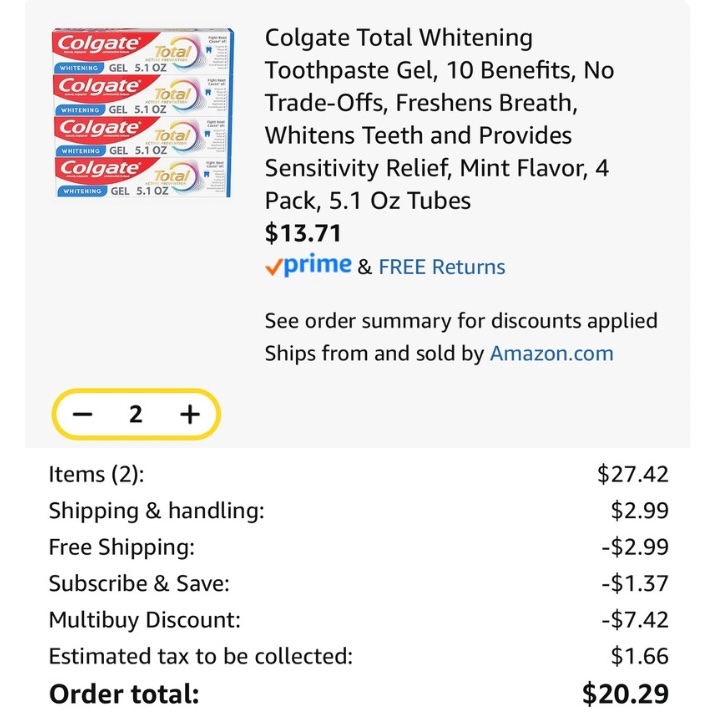708x727 pixels.
Task: Open the Amazon.com seller link
Action: [x=552, y=353]
